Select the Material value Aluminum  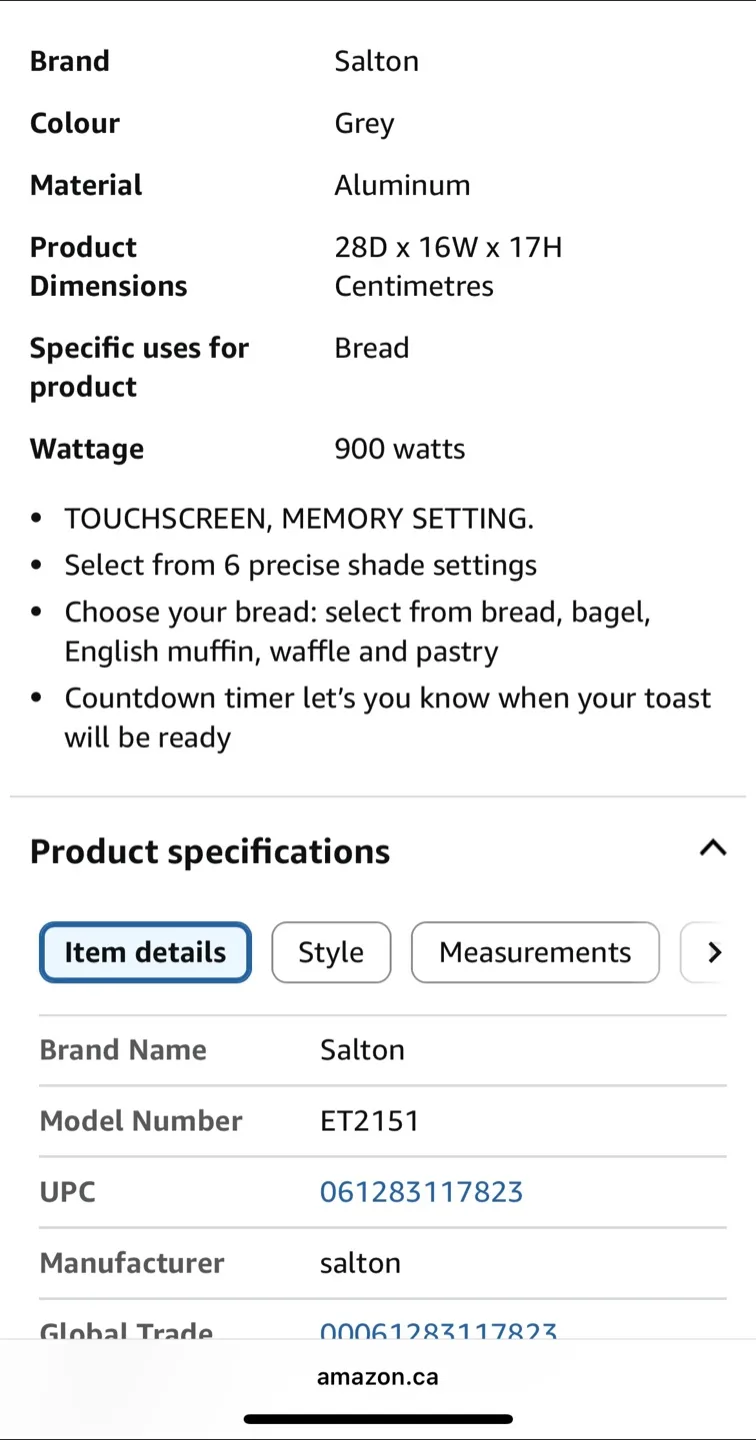tap(402, 185)
